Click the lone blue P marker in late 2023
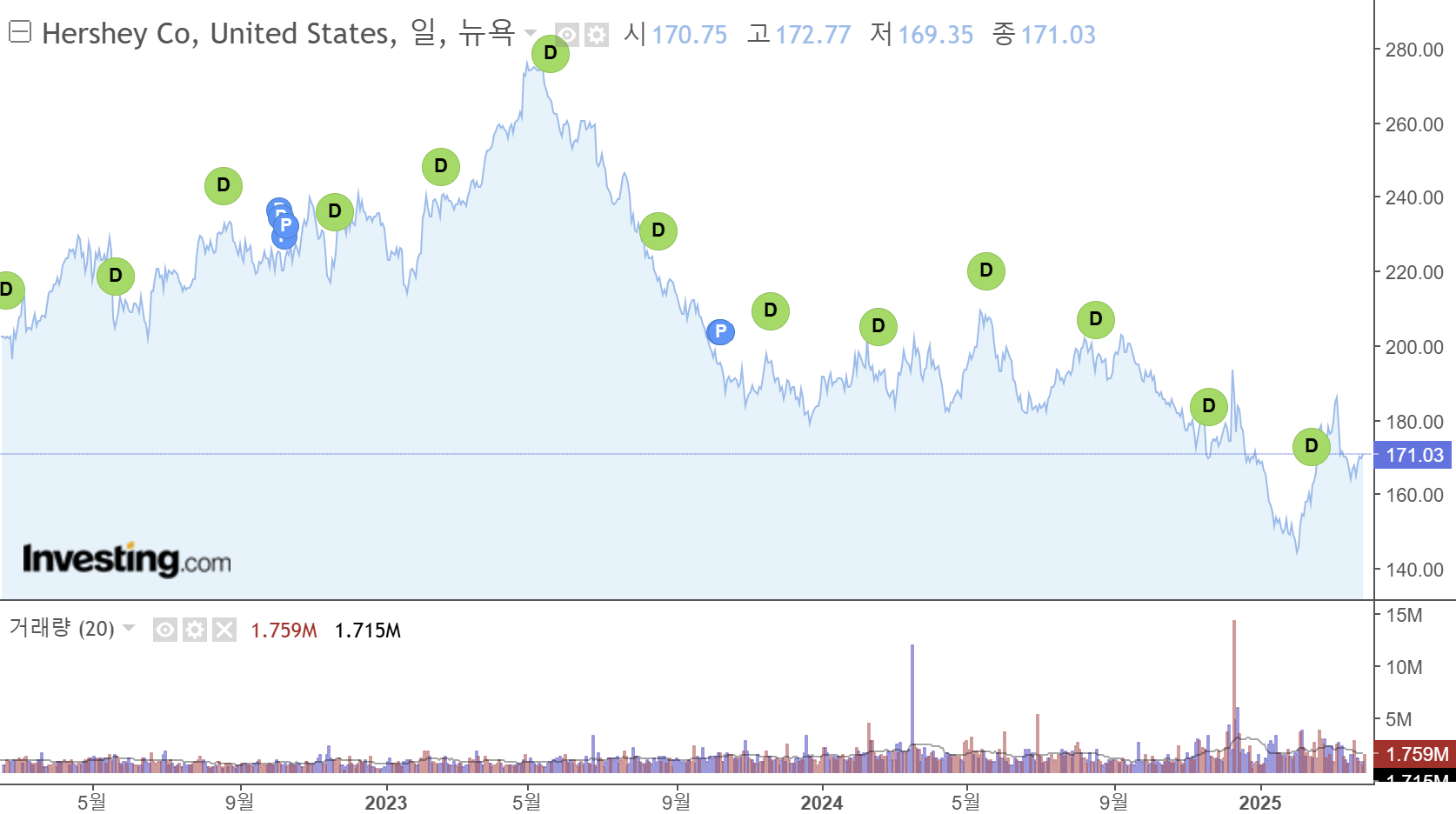The height and width of the screenshot is (814, 1456). [720, 332]
